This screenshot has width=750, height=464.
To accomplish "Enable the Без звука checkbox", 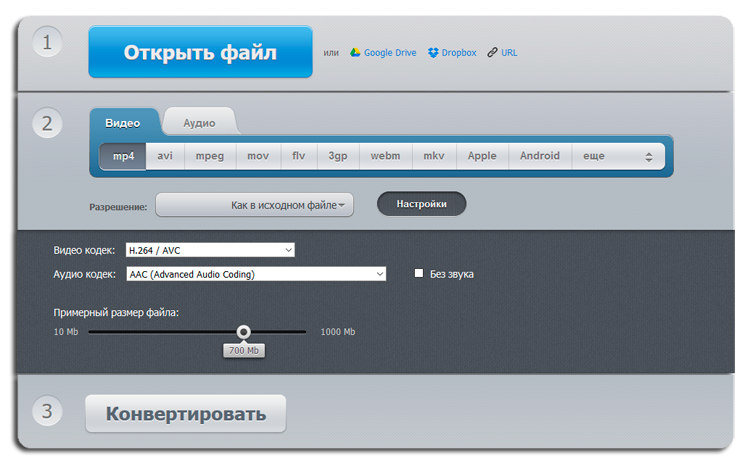I will [x=420, y=273].
